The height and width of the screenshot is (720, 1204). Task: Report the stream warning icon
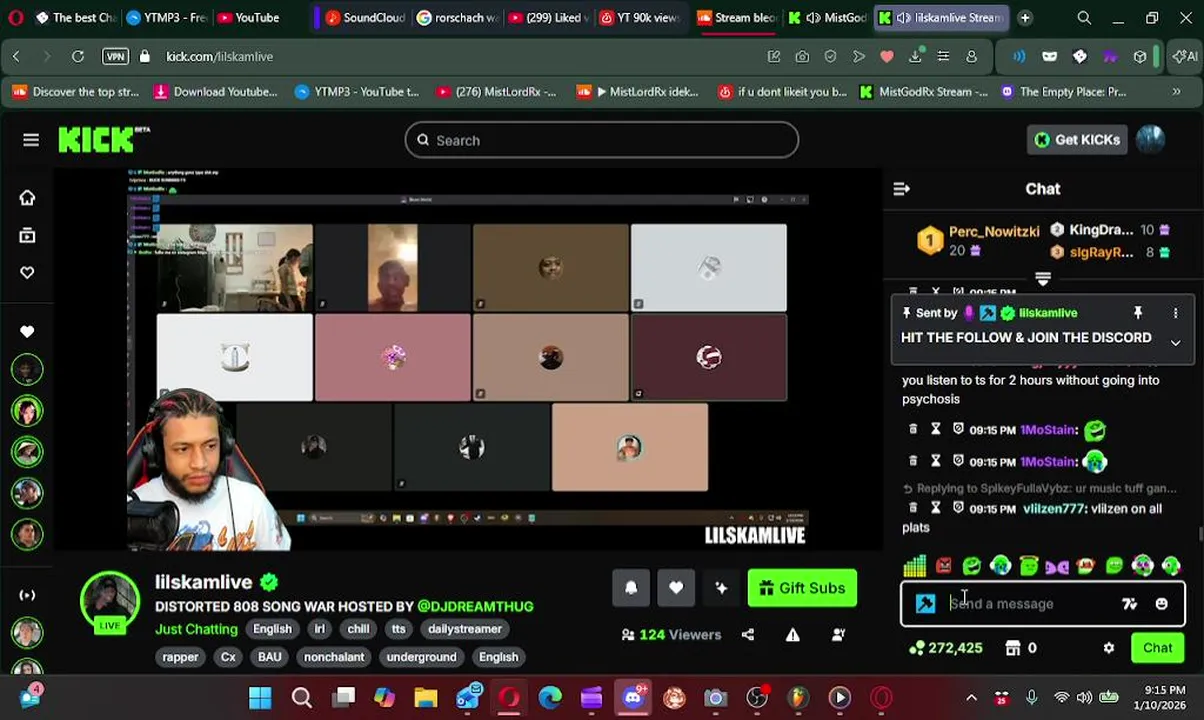792,634
